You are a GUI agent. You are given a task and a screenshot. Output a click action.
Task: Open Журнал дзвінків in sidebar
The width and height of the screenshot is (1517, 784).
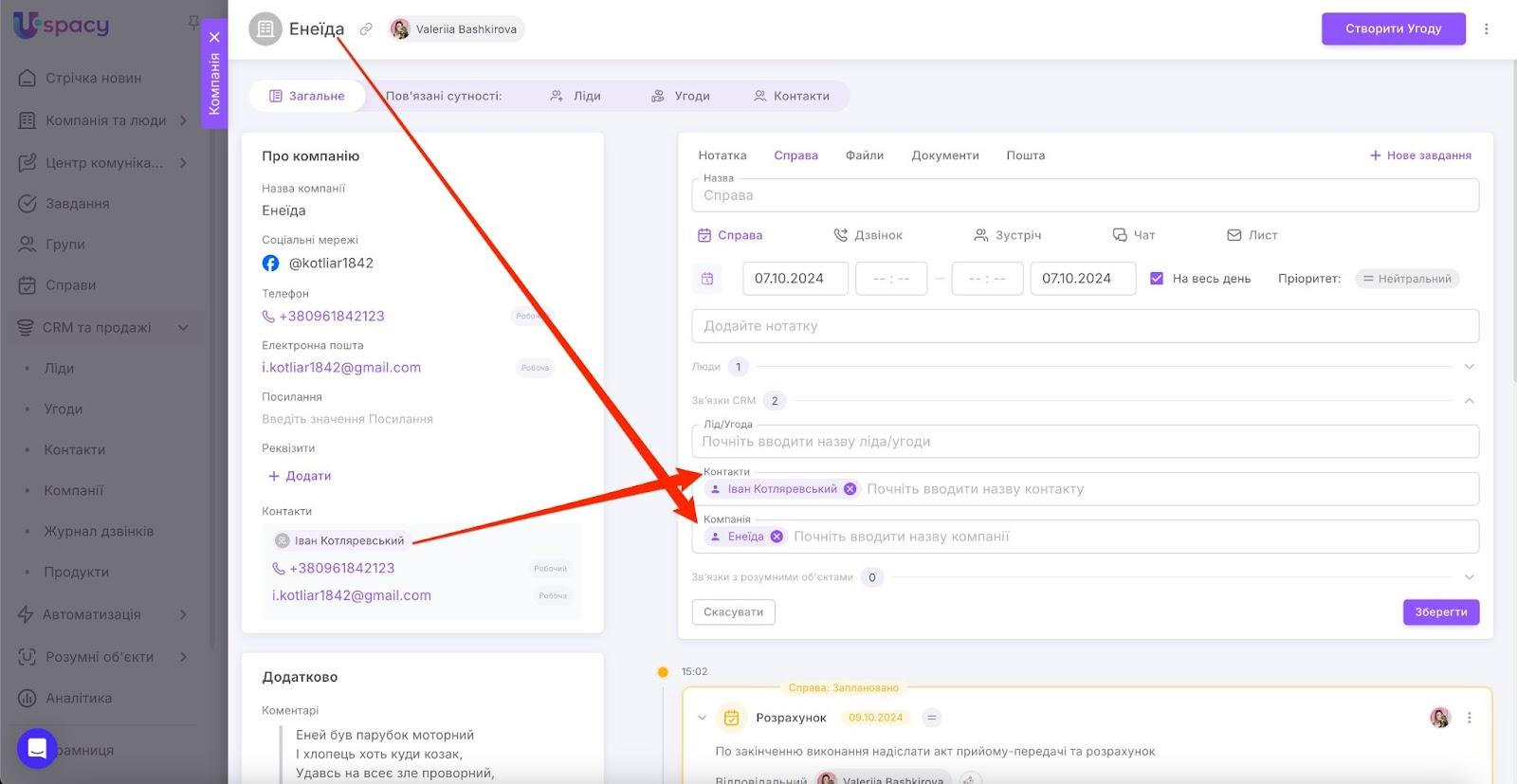pyautogui.click(x=99, y=532)
